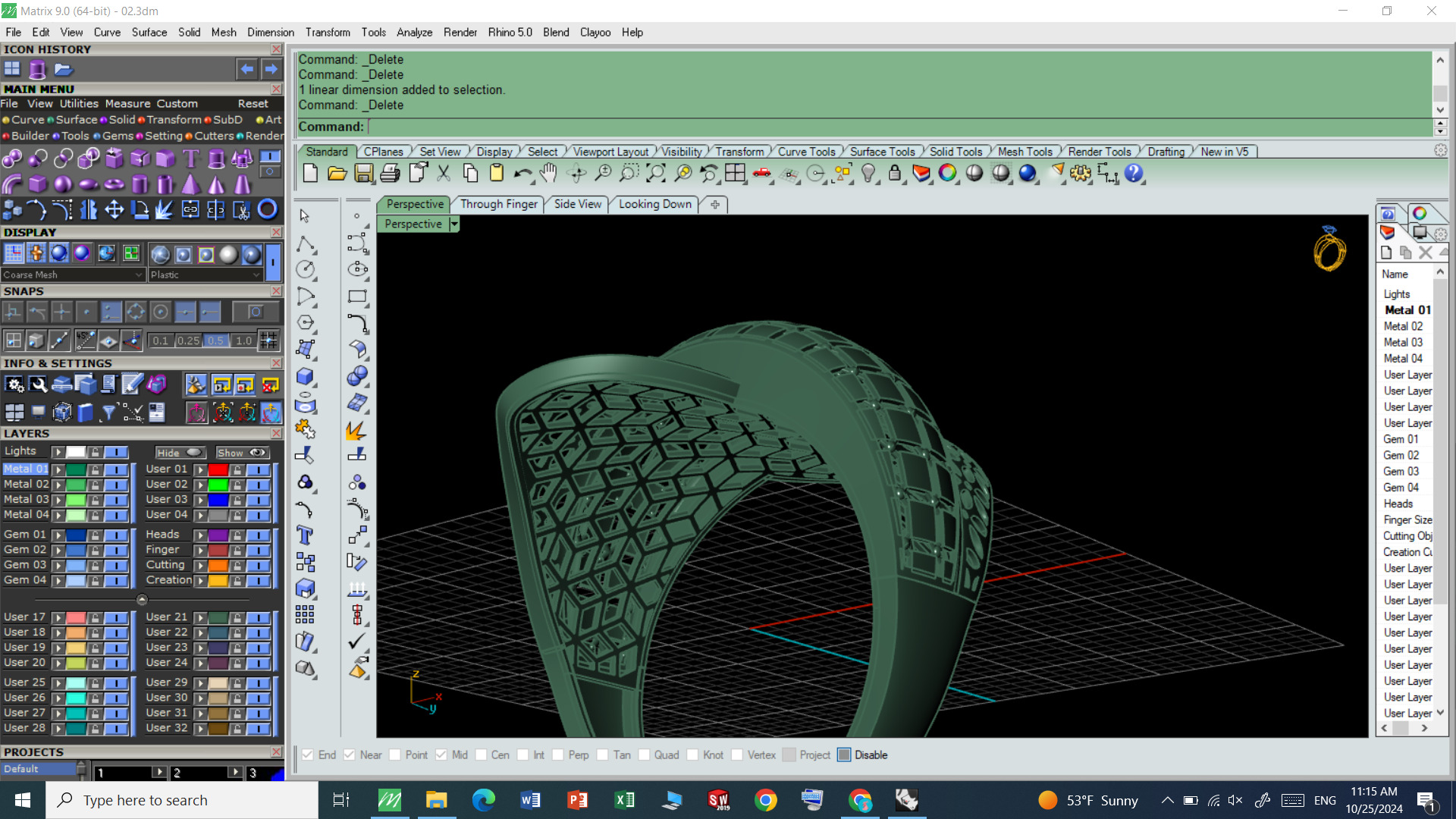This screenshot has width=1456, height=819.
Task: Toggle the Mid osnap checkbox
Action: tap(441, 755)
